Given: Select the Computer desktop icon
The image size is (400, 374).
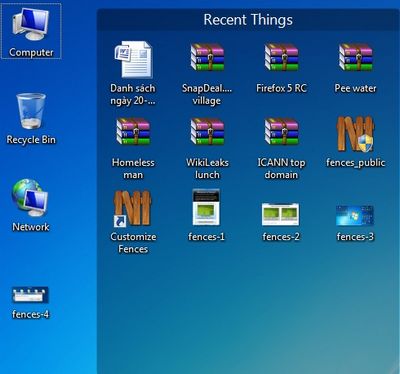Looking at the screenshot, I should pyautogui.click(x=31, y=32).
